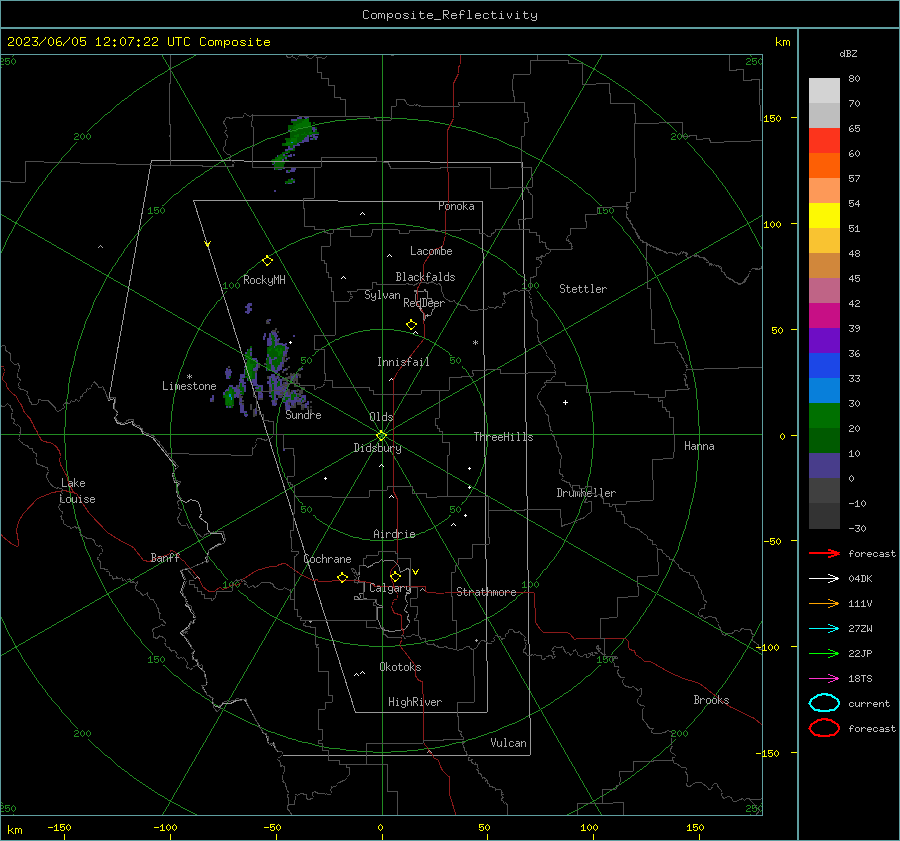The image size is (900, 841).
Task: Click the Okotoks town label
Action: 400,667
